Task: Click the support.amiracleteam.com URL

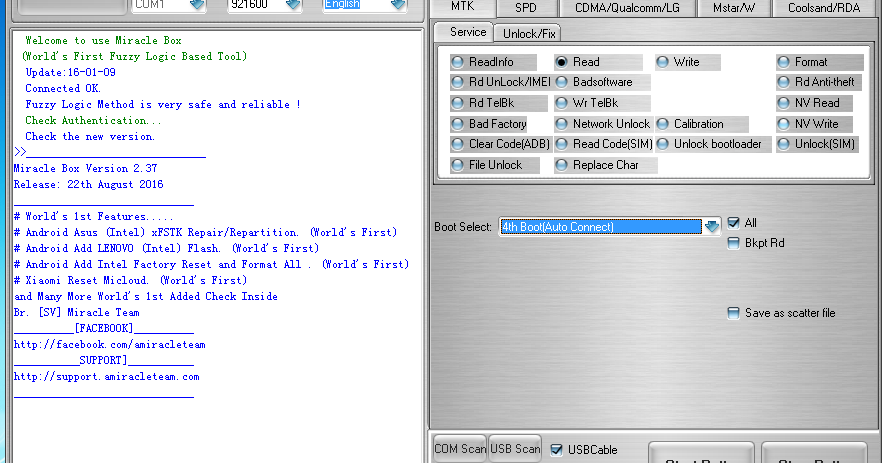Action: tap(107, 376)
